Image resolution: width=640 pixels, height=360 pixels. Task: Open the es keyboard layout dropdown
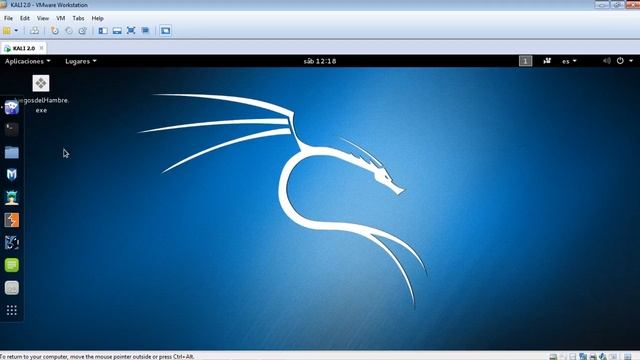pos(569,61)
